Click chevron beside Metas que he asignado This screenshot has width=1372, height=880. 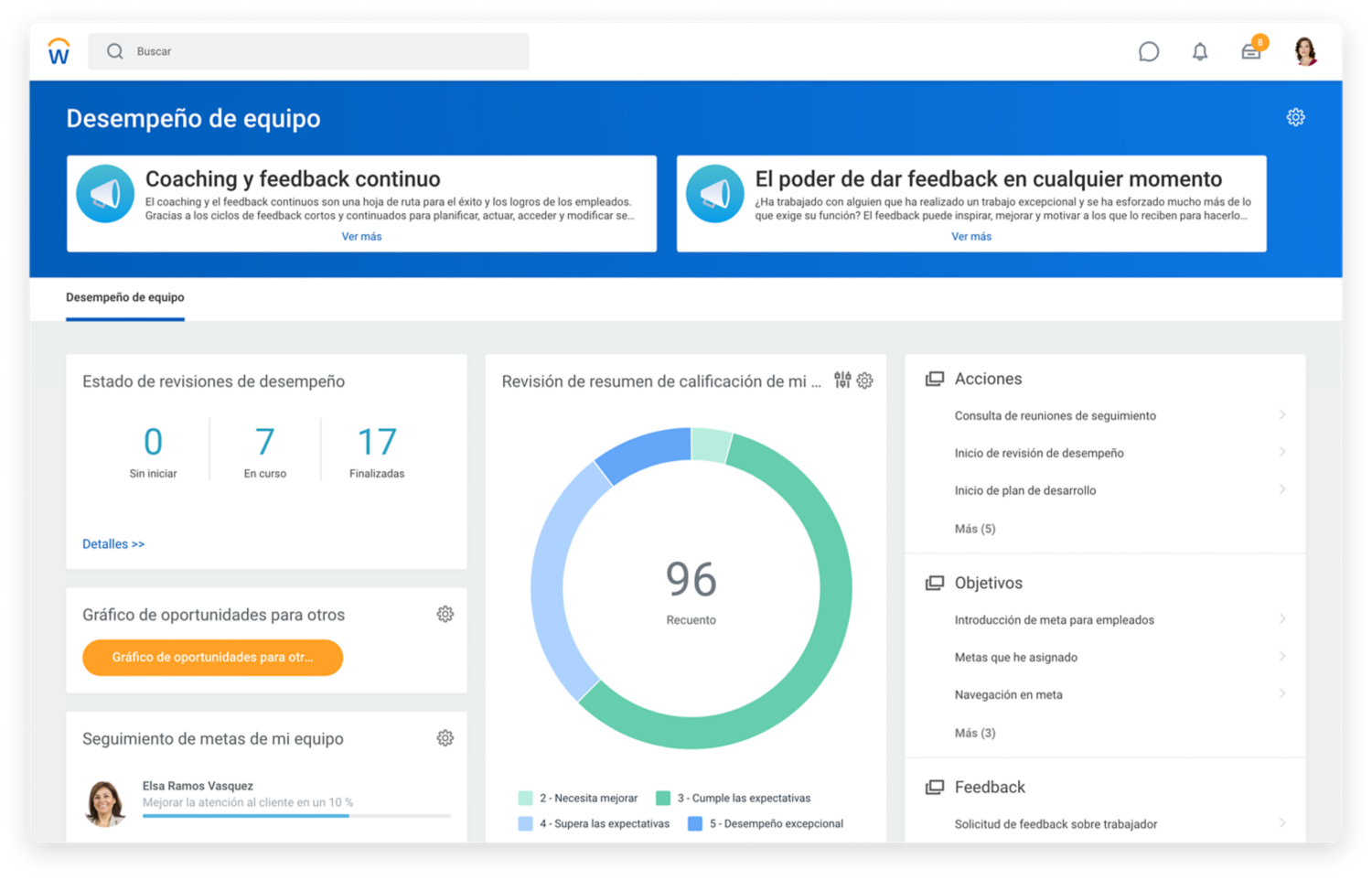coord(1282,656)
